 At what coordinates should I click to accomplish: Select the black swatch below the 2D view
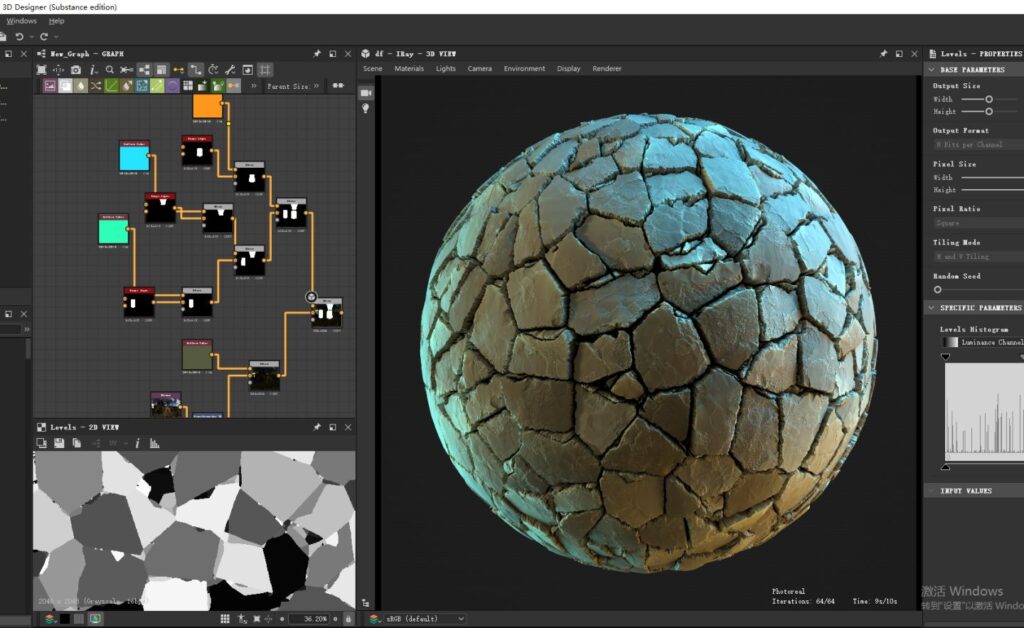[x=64, y=619]
